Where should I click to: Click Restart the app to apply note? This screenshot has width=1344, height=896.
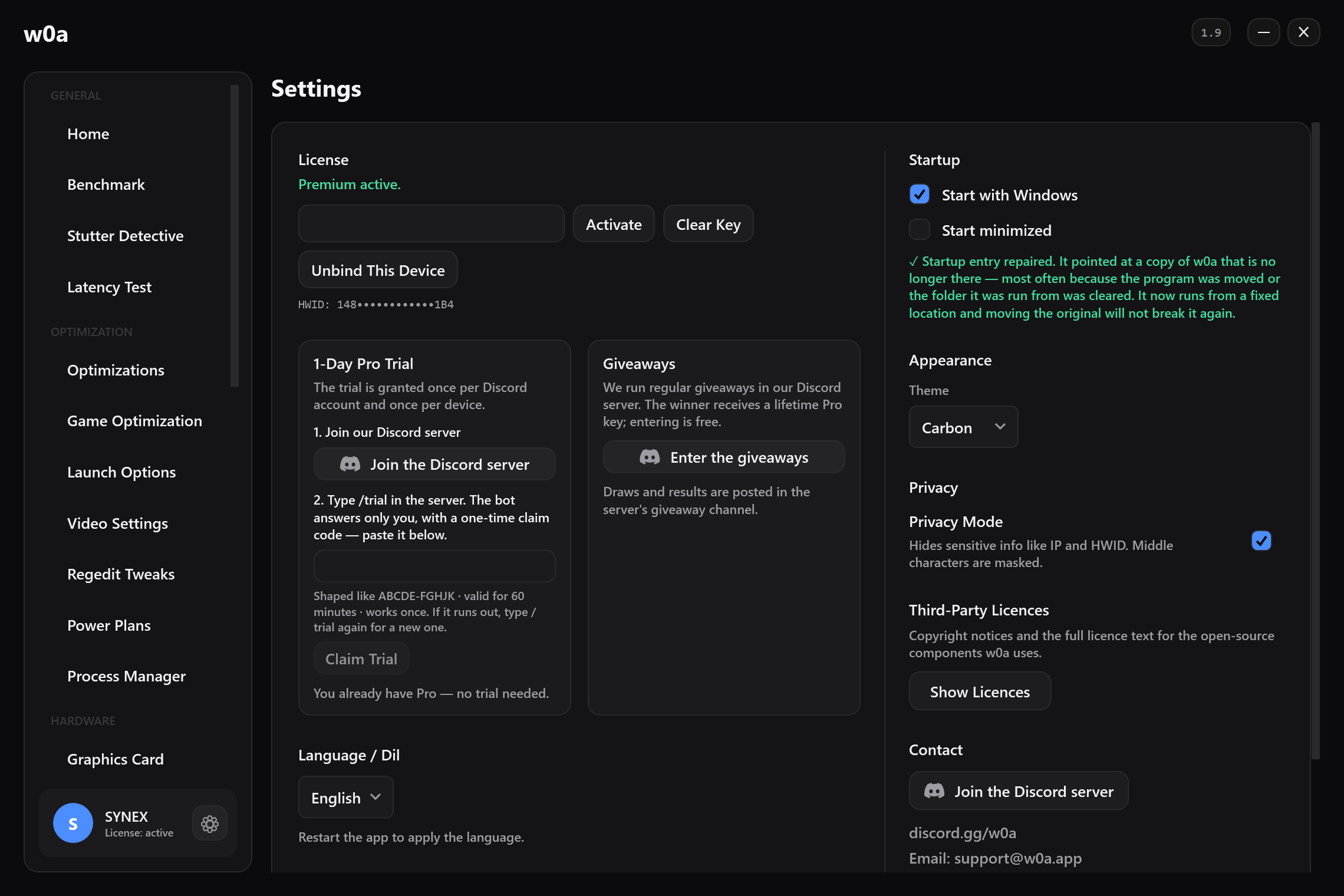[411, 838]
